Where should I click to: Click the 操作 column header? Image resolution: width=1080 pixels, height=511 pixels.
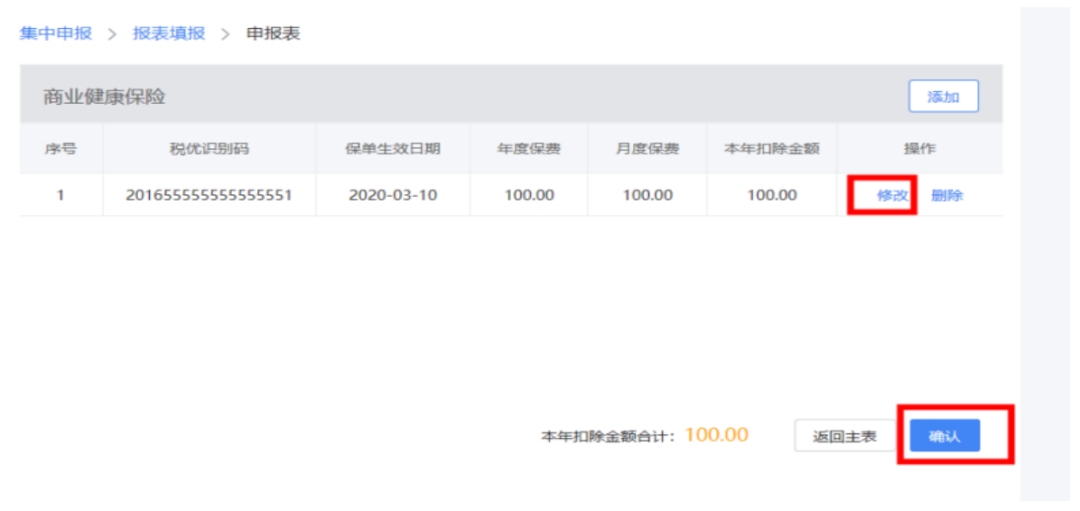[920, 149]
